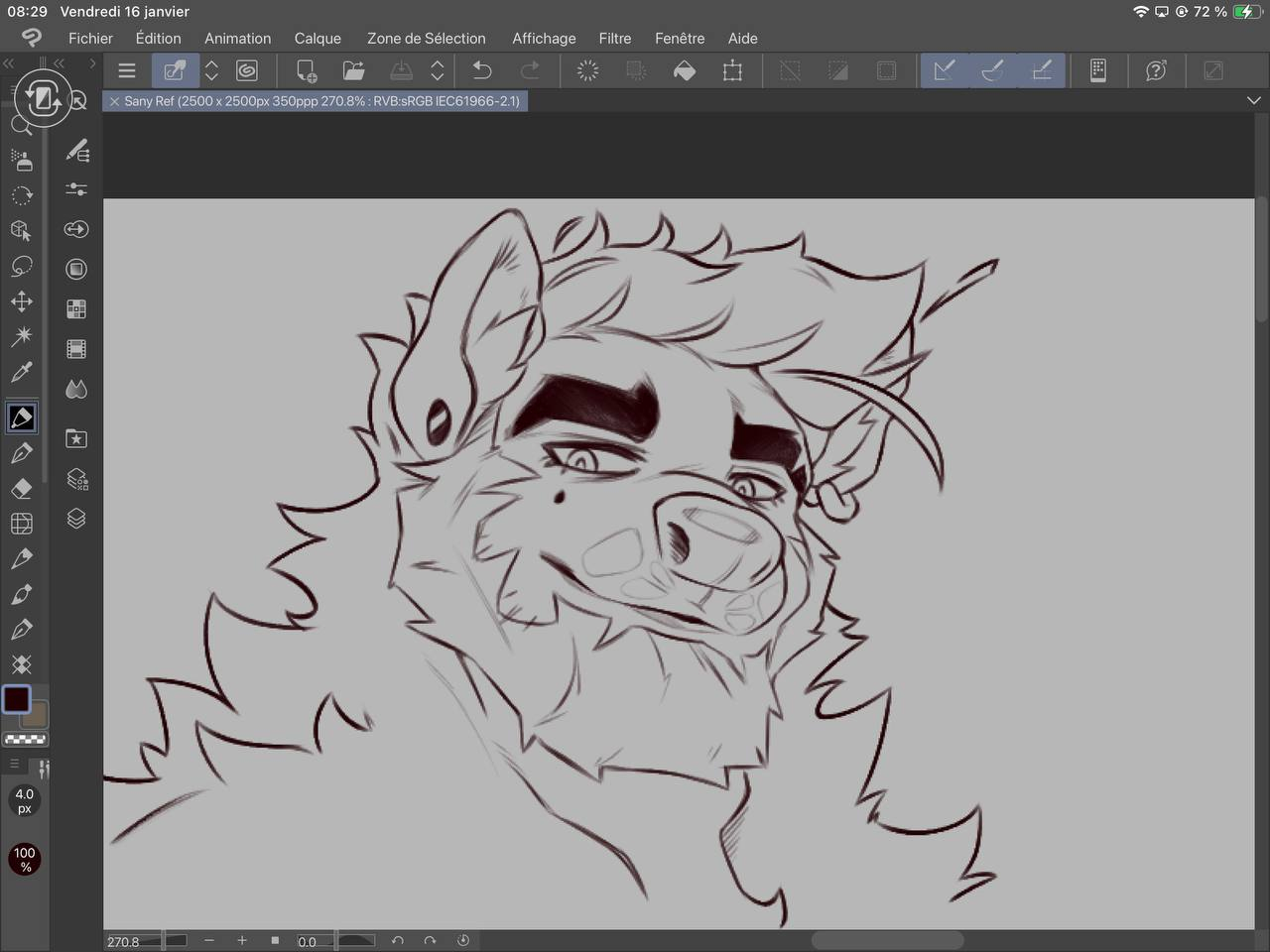Create a new canvas document
The image size is (1270, 952).
click(x=307, y=70)
